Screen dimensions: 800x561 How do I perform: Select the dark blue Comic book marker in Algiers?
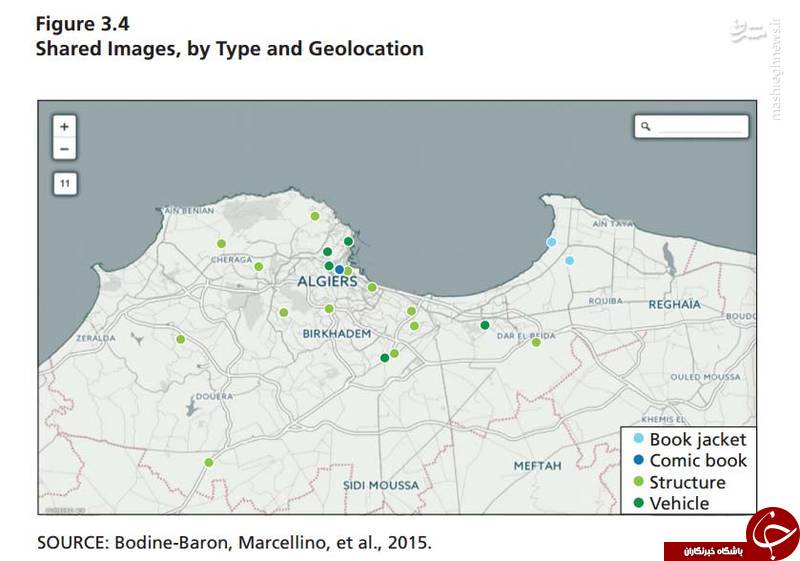click(339, 269)
